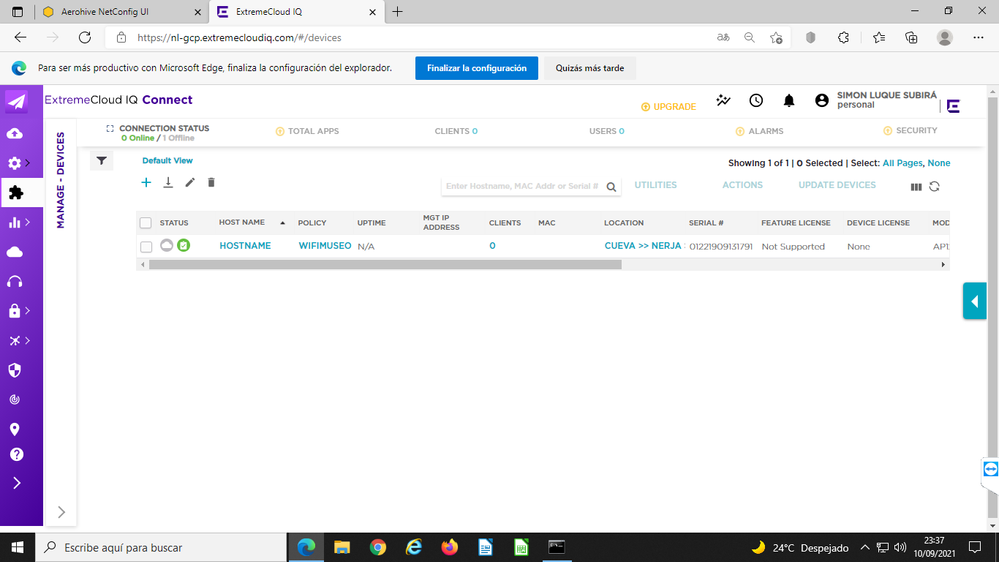
Task: Open the gear Configure sidebar icon
Action: tap(14, 163)
